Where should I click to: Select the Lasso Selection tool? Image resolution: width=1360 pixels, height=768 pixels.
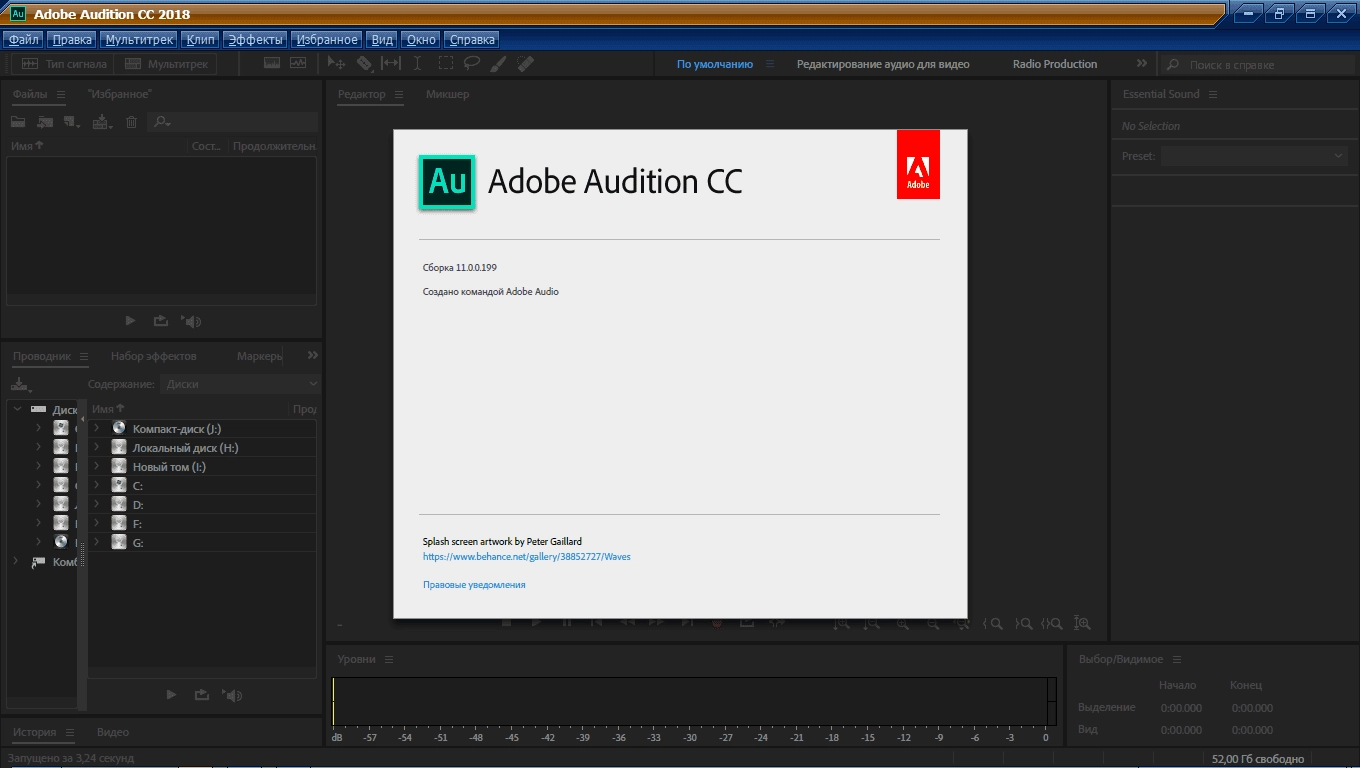coord(471,63)
